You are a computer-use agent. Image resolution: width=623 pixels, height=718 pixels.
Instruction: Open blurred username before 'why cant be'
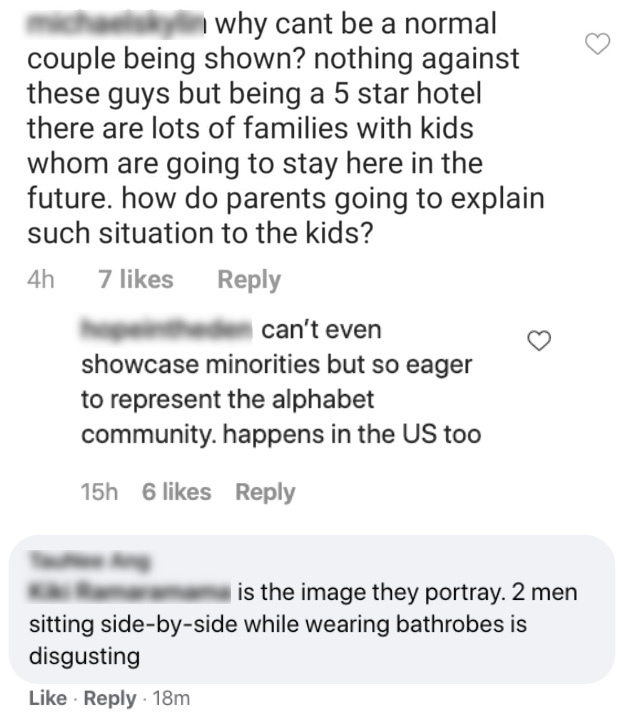[115, 25]
